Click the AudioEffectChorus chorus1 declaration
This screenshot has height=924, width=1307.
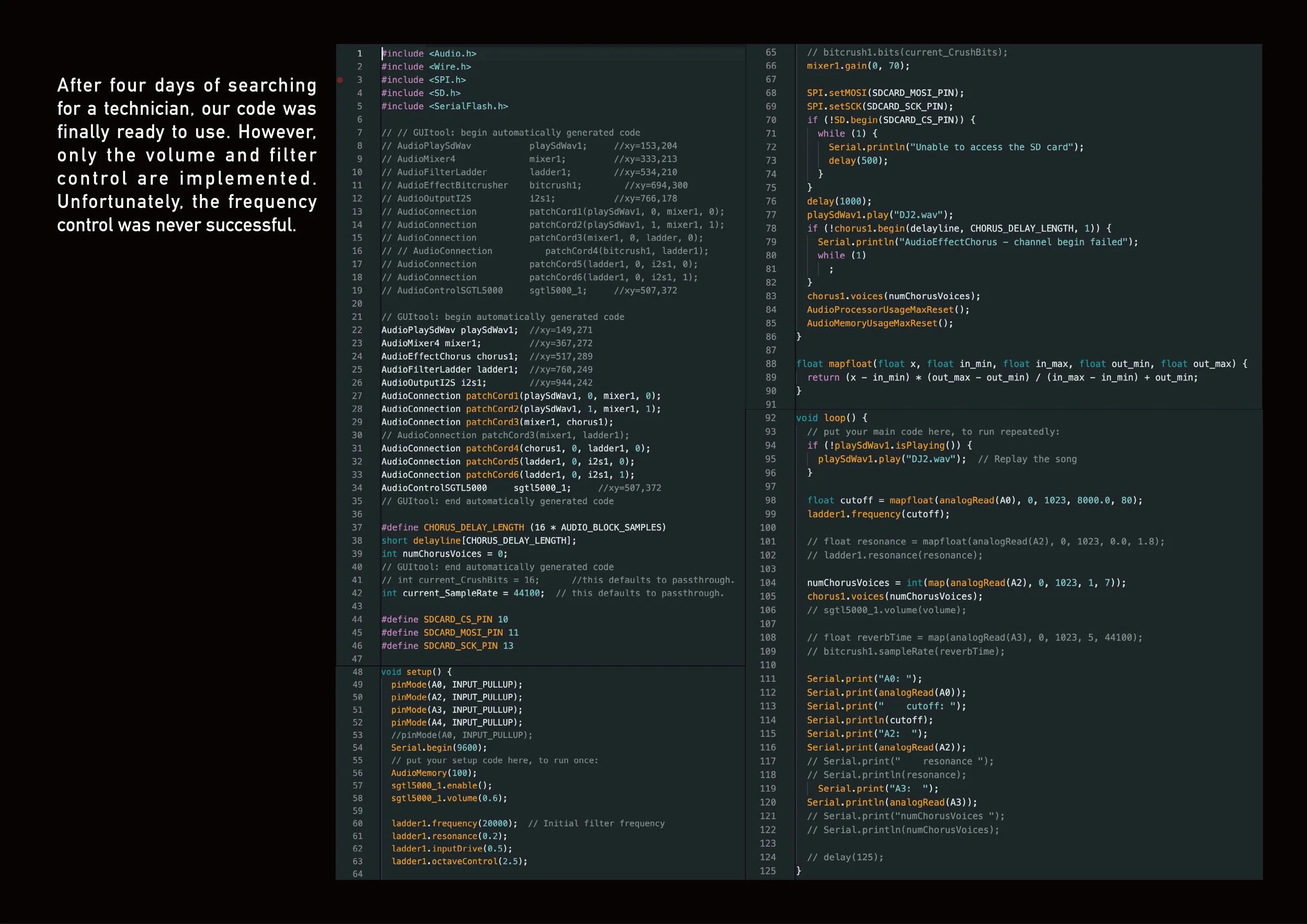tap(449, 356)
